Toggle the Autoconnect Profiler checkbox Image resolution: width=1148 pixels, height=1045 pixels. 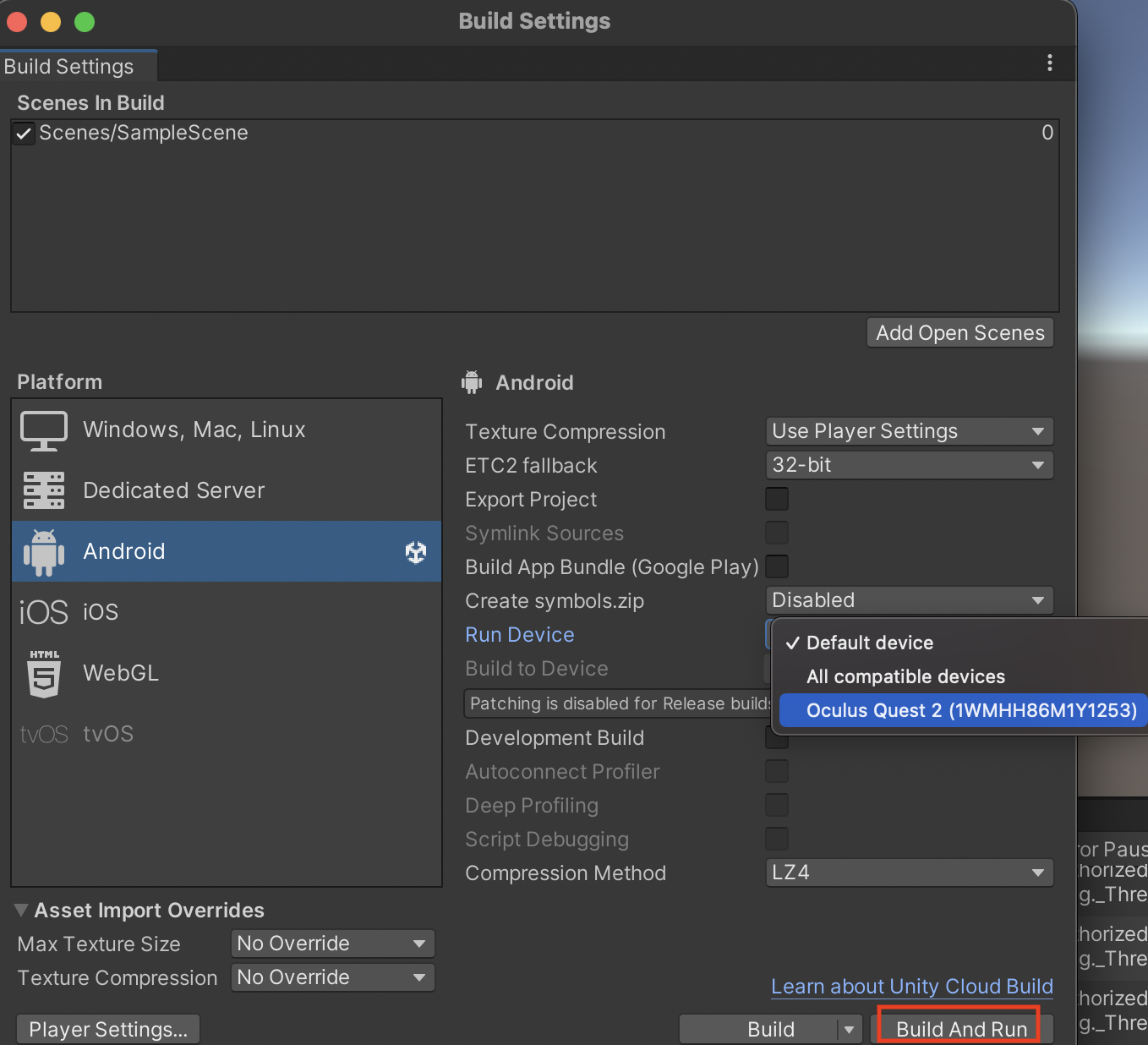[777, 771]
